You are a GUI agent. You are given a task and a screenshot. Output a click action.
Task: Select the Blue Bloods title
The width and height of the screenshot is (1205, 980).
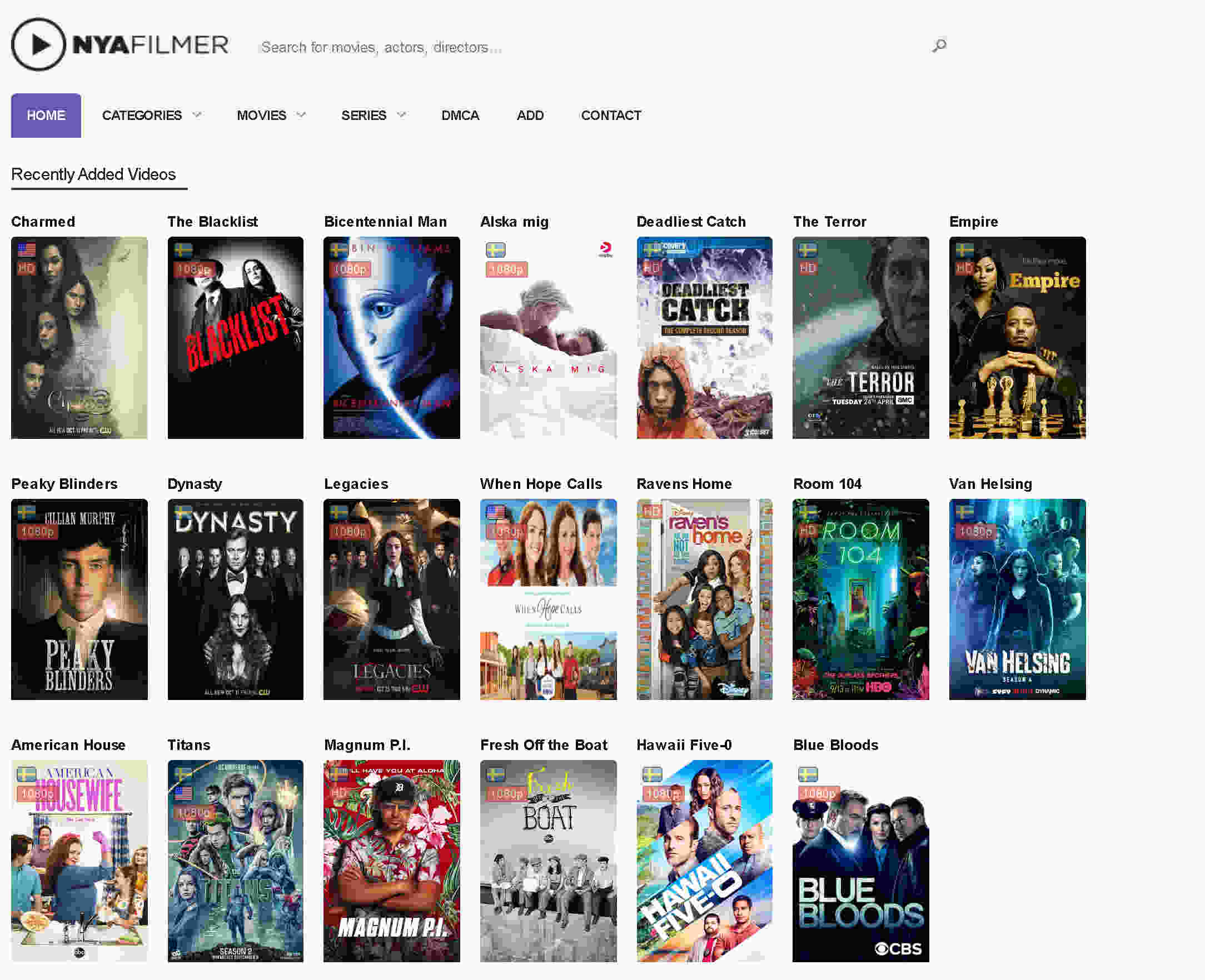pyautogui.click(x=836, y=744)
